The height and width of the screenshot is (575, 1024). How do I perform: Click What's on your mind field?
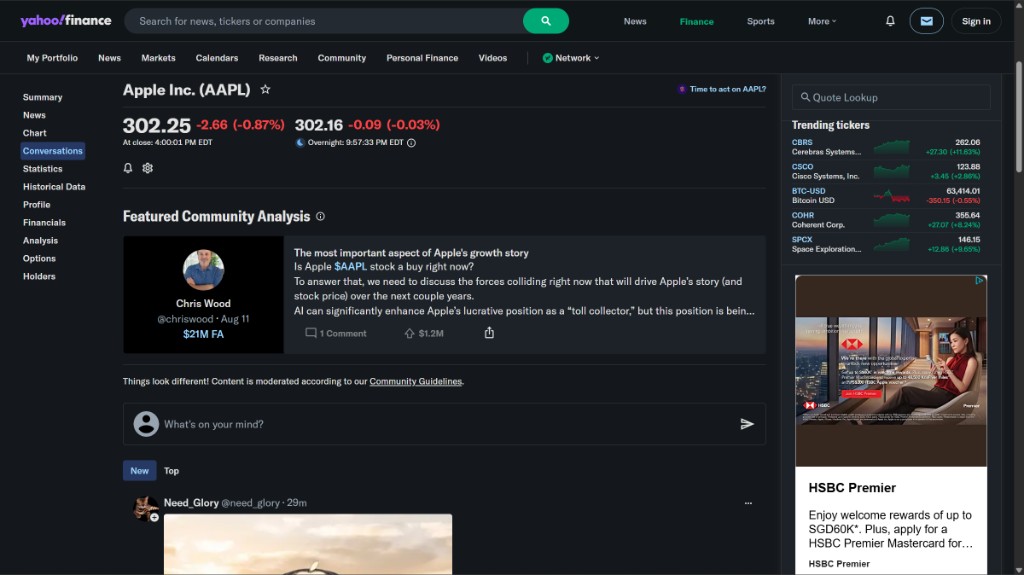[444, 424]
